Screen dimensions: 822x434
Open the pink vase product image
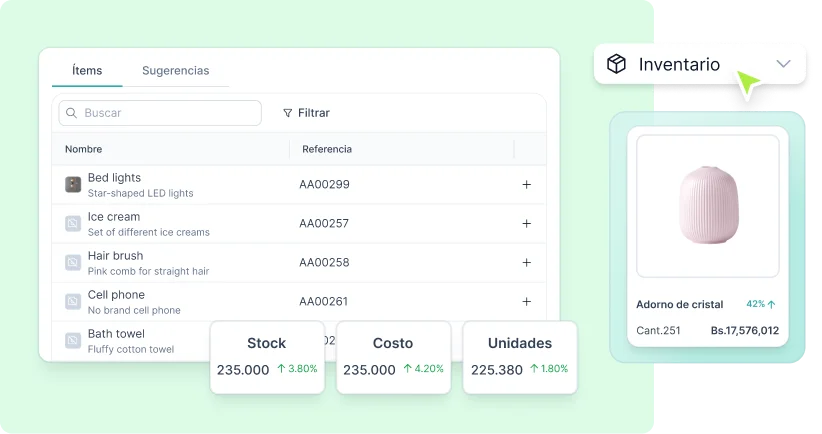click(707, 206)
